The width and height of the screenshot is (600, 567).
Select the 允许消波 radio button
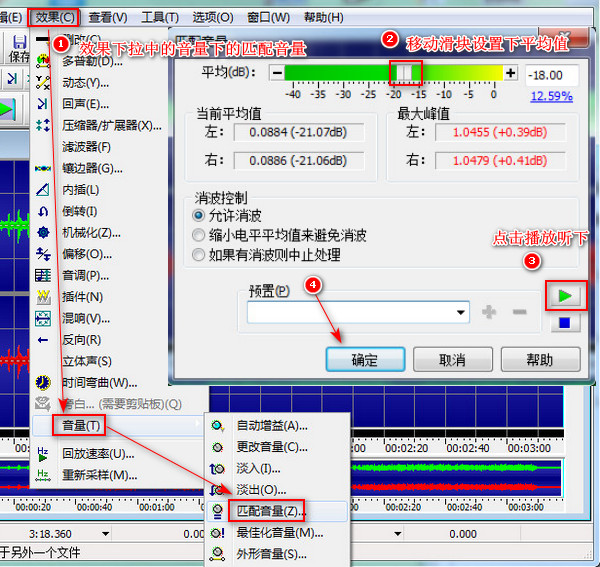pyautogui.click(x=198, y=215)
